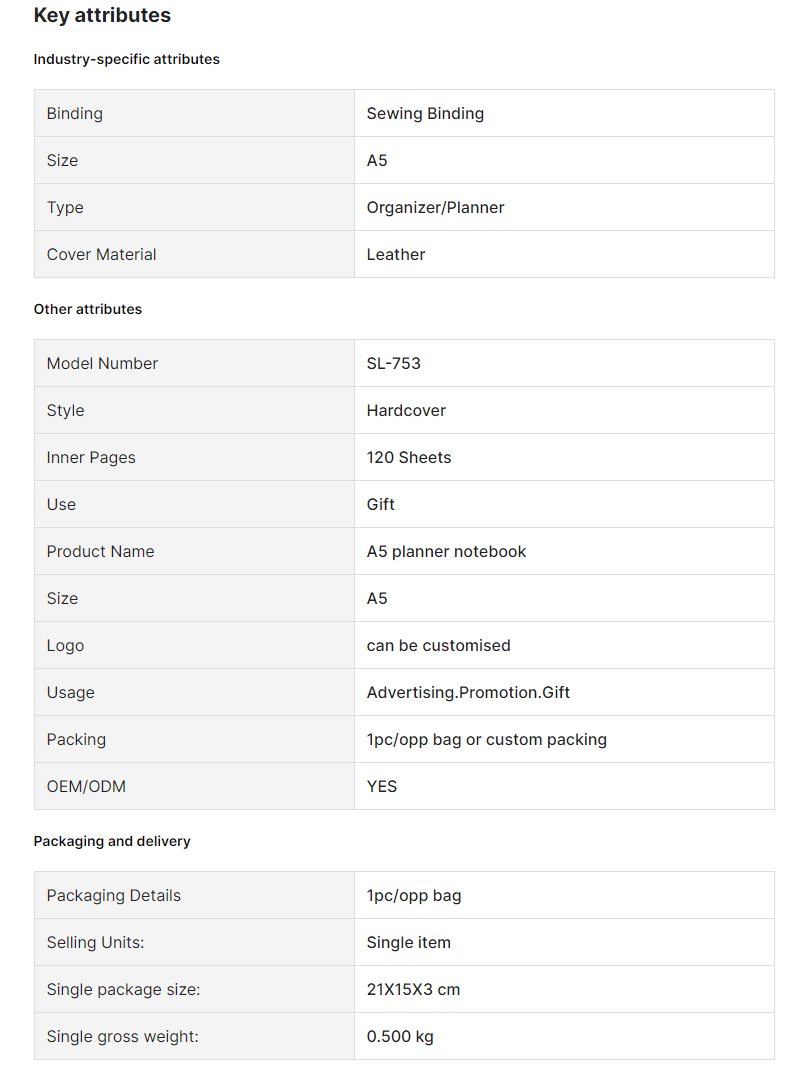Select the 21X15X3 cm package size
The height and width of the screenshot is (1082, 795).
coord(413,989)
